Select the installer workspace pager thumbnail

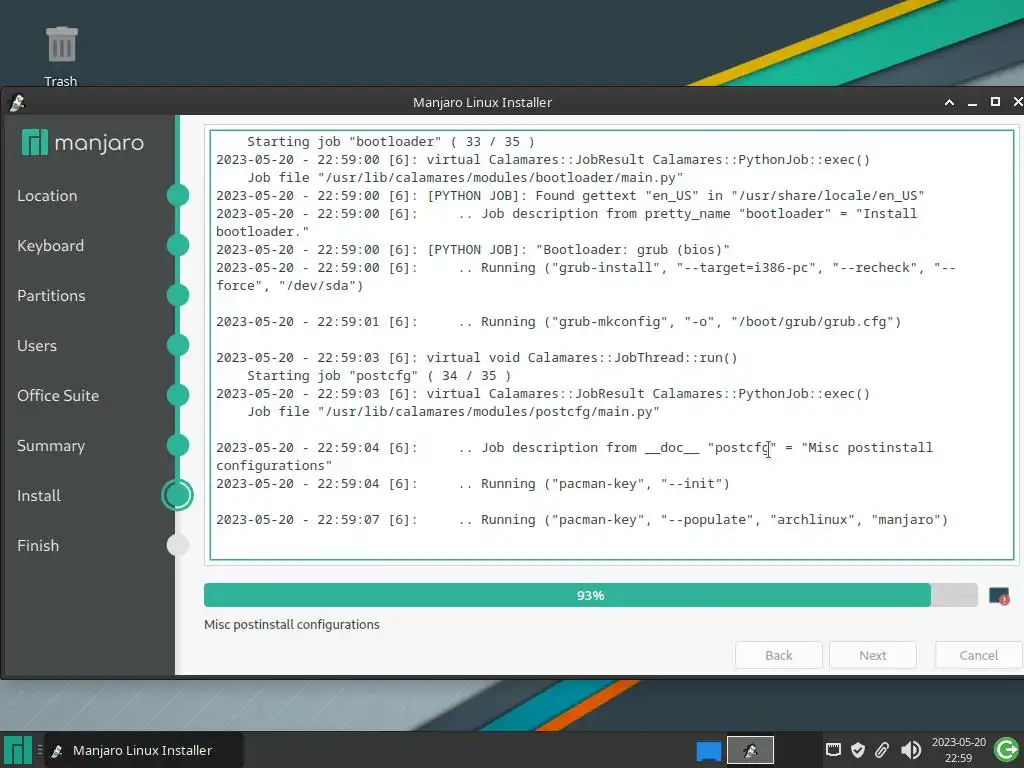pos(750,750)
